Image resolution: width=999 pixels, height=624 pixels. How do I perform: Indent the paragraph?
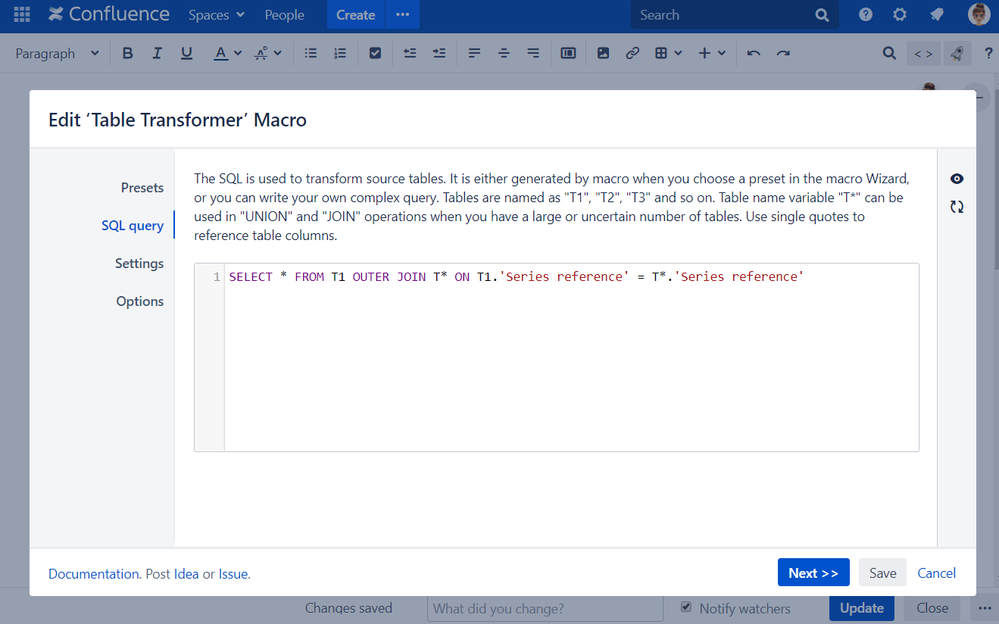[x=439, y=54]
